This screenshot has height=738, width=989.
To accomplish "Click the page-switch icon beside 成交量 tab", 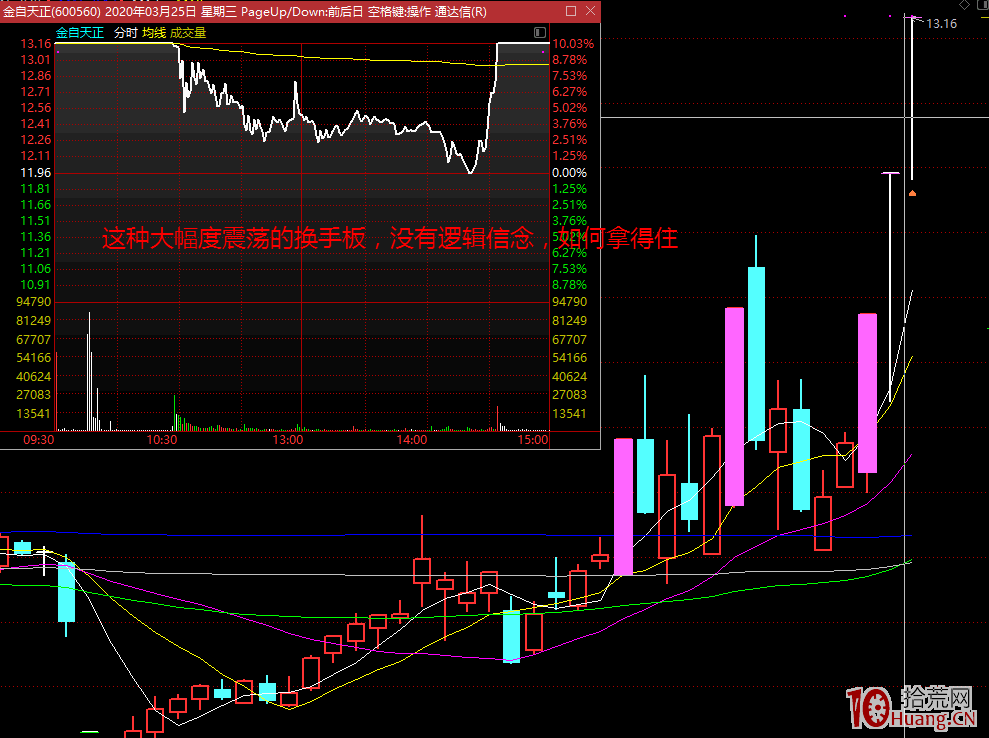I will point(539,32).
